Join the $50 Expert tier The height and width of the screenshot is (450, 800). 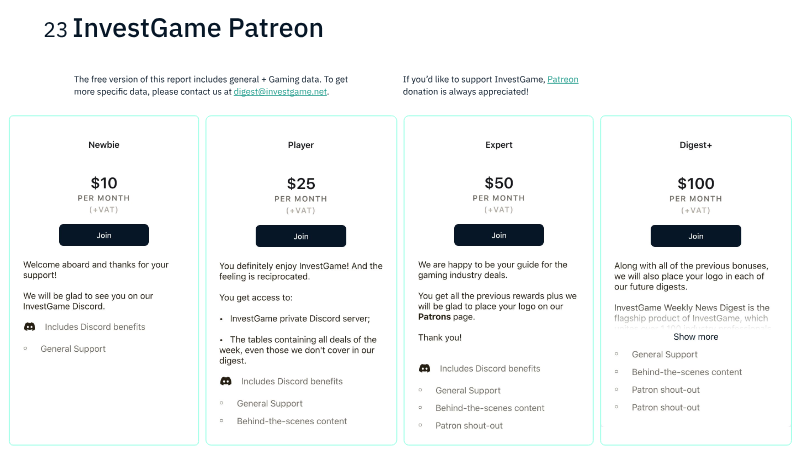tap(498, 235)
